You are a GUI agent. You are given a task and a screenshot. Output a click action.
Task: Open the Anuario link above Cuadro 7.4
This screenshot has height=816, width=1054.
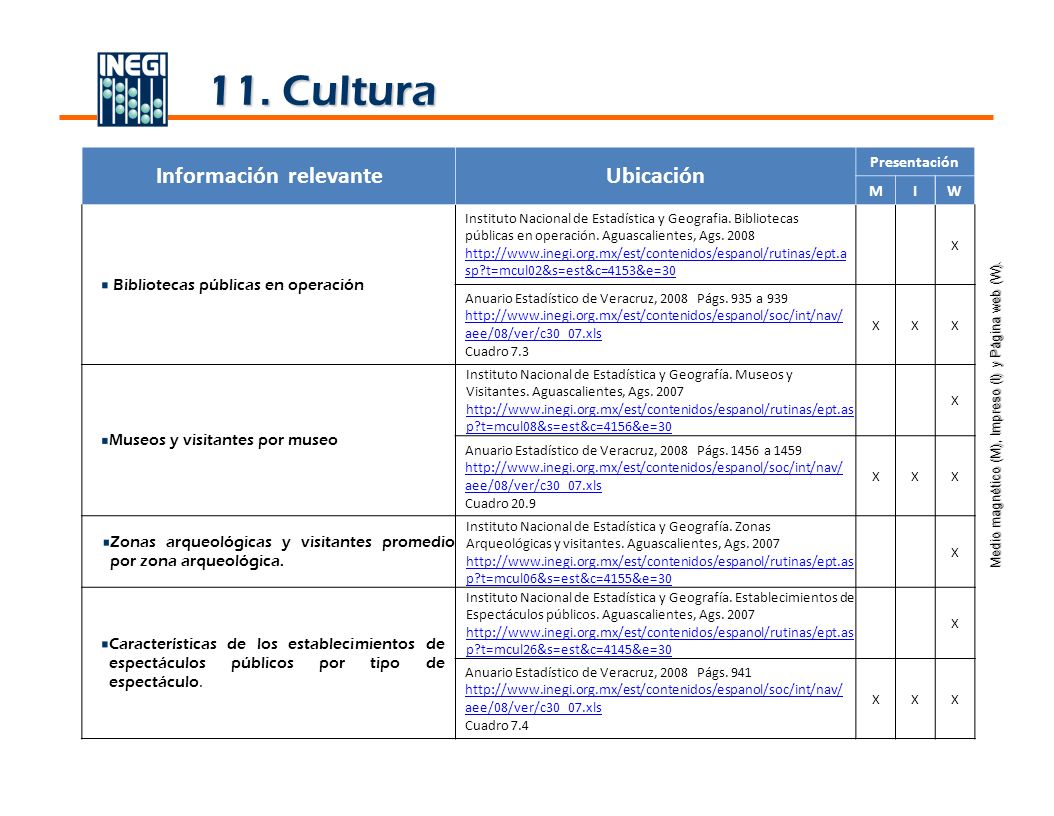click(x=653, y=698)
